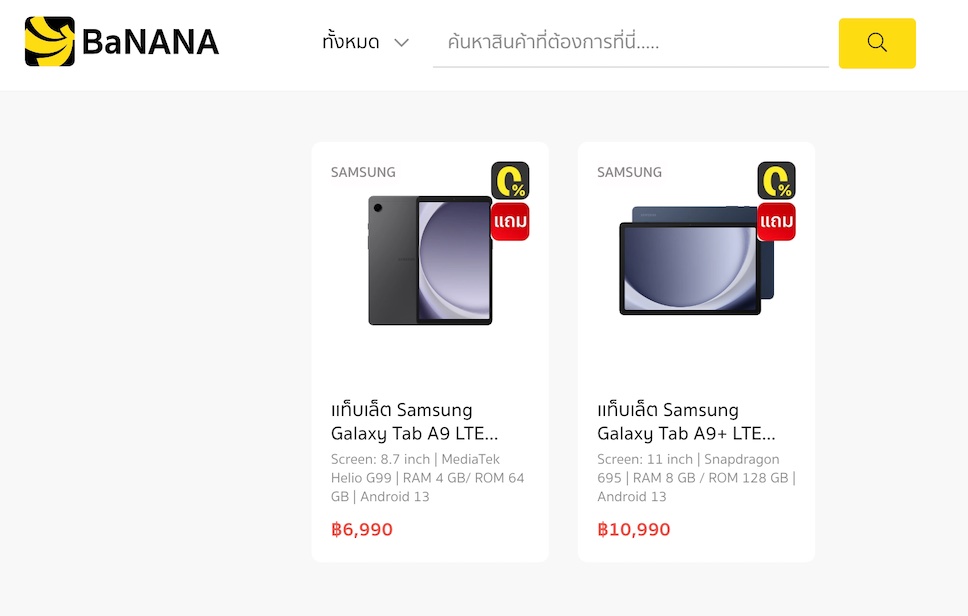Image resolution: width=968 pixels, height=616 pixels.
Task: Open the Galaxy Tab A9 LTE product image
Action: (430, 260)
